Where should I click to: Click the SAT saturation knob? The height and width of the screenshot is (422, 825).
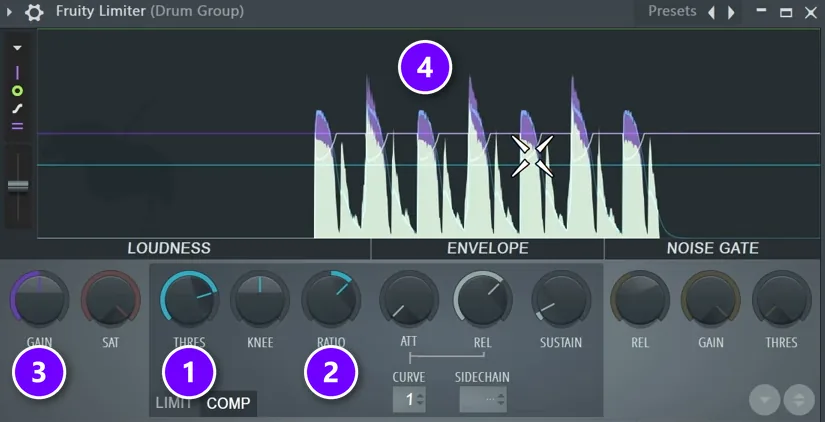click(x=110, y=299)
